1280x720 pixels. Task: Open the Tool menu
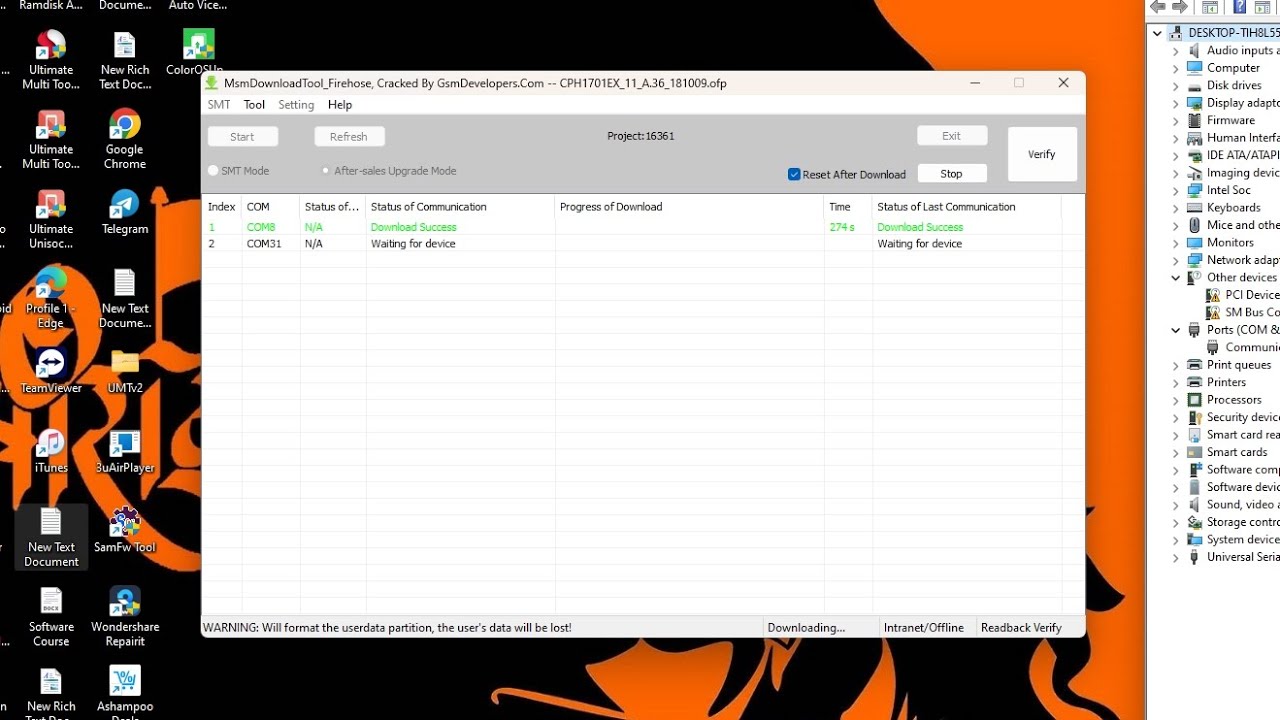pos(254,105)
